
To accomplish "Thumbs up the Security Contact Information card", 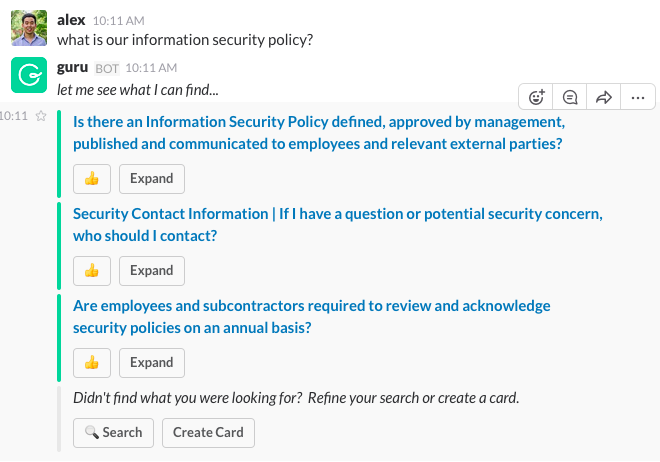I will pos(92,271).
